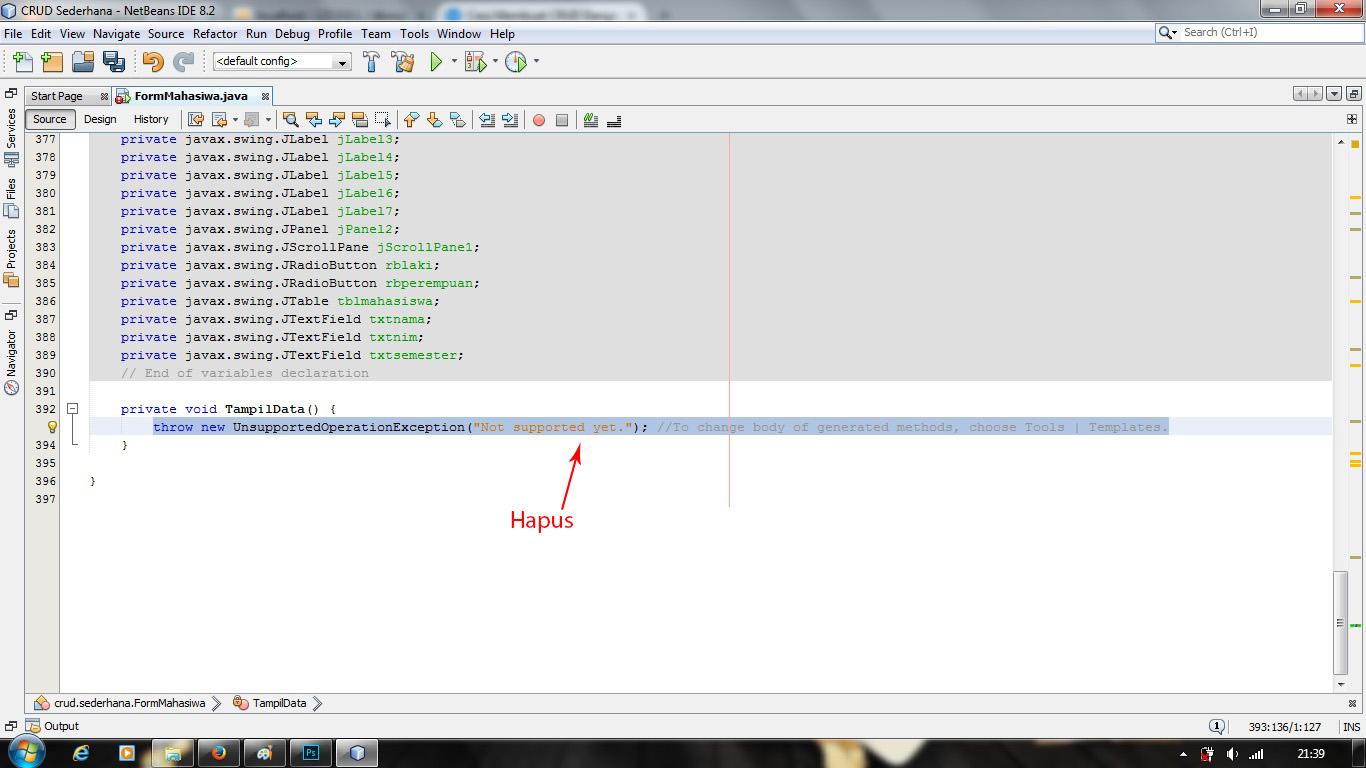Screen dimensions: 1366x768
Task: Open the History view
Action: point(151,119)
